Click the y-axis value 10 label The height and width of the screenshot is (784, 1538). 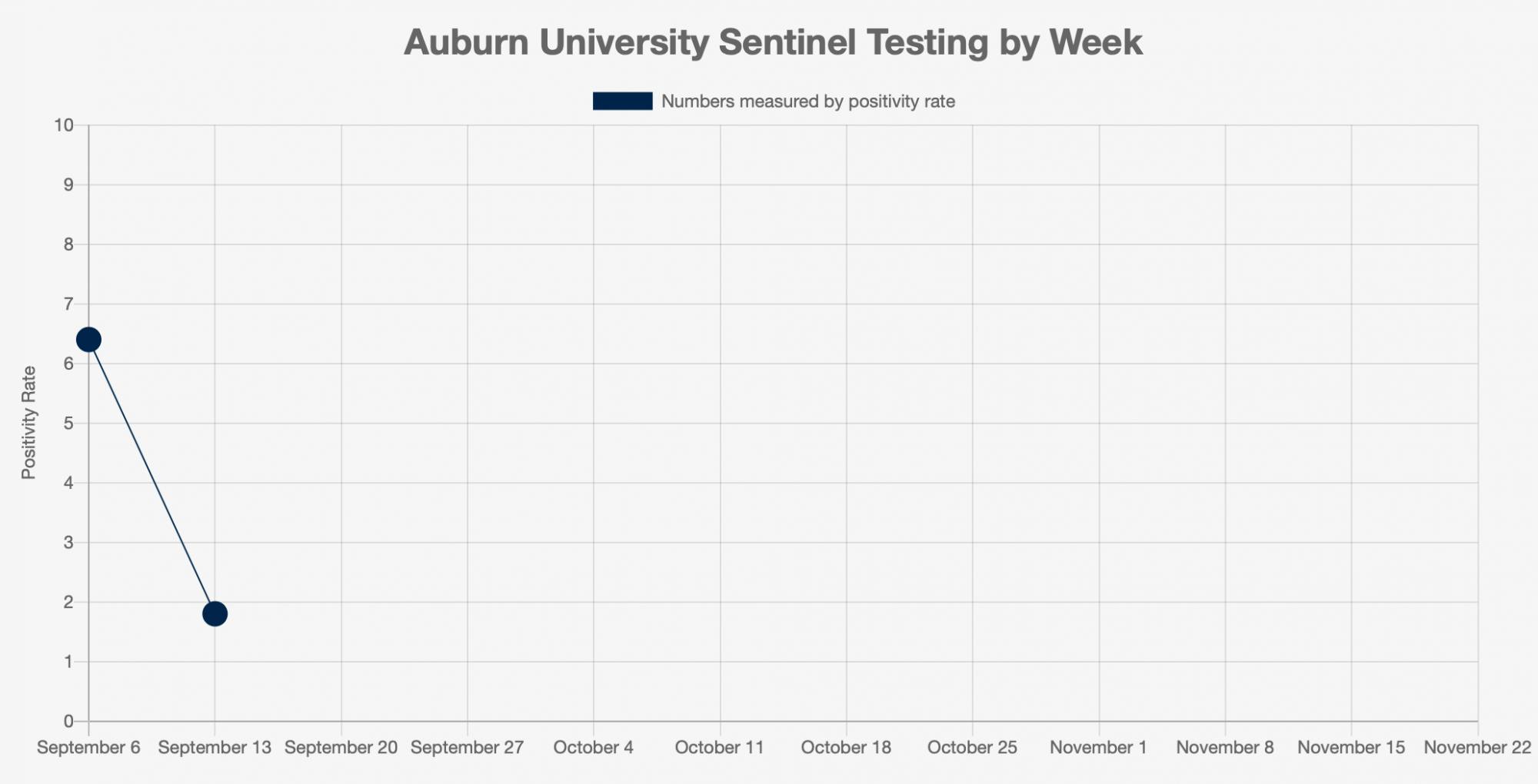tap(64, 125)
